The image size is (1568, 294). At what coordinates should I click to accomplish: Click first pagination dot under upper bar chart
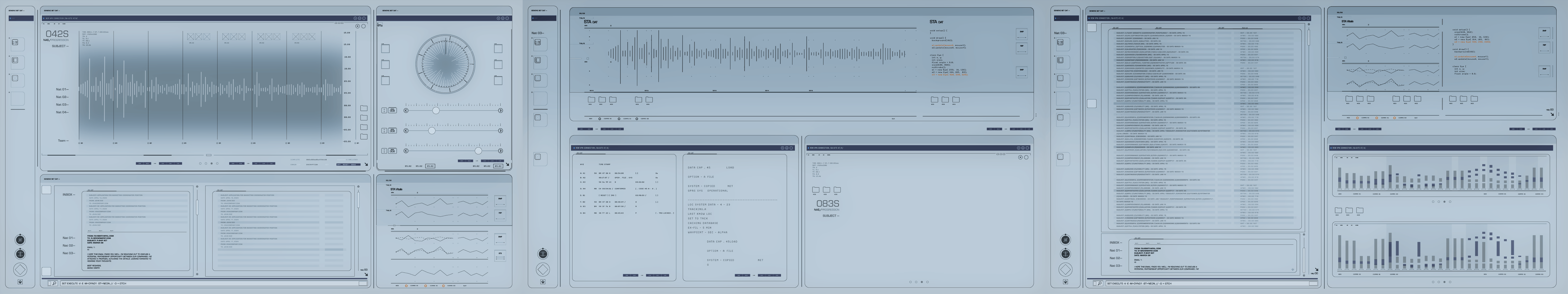[x=1434, y=201]
